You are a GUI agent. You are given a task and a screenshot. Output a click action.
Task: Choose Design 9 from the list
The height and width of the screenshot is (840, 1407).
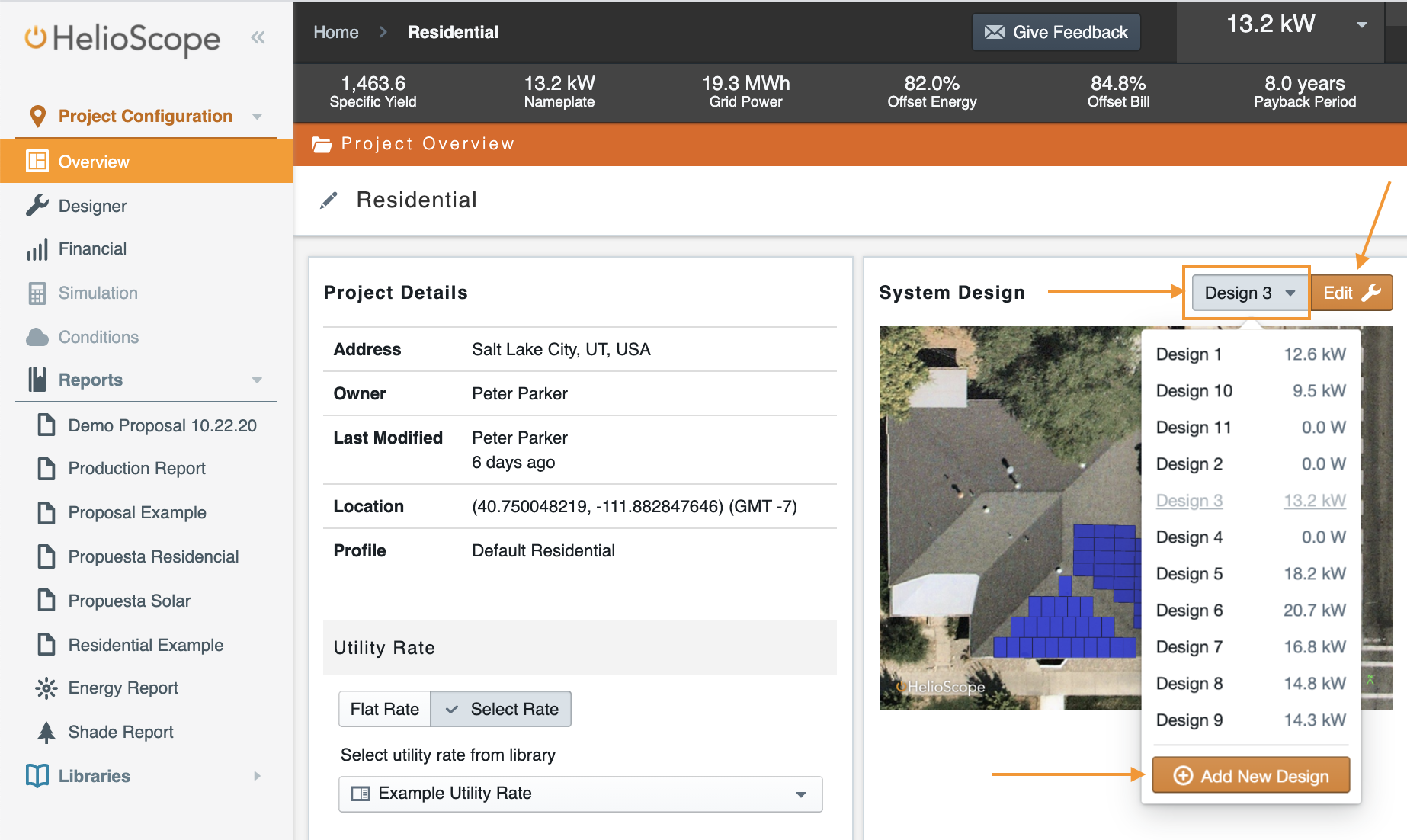tap(1251, 720)
